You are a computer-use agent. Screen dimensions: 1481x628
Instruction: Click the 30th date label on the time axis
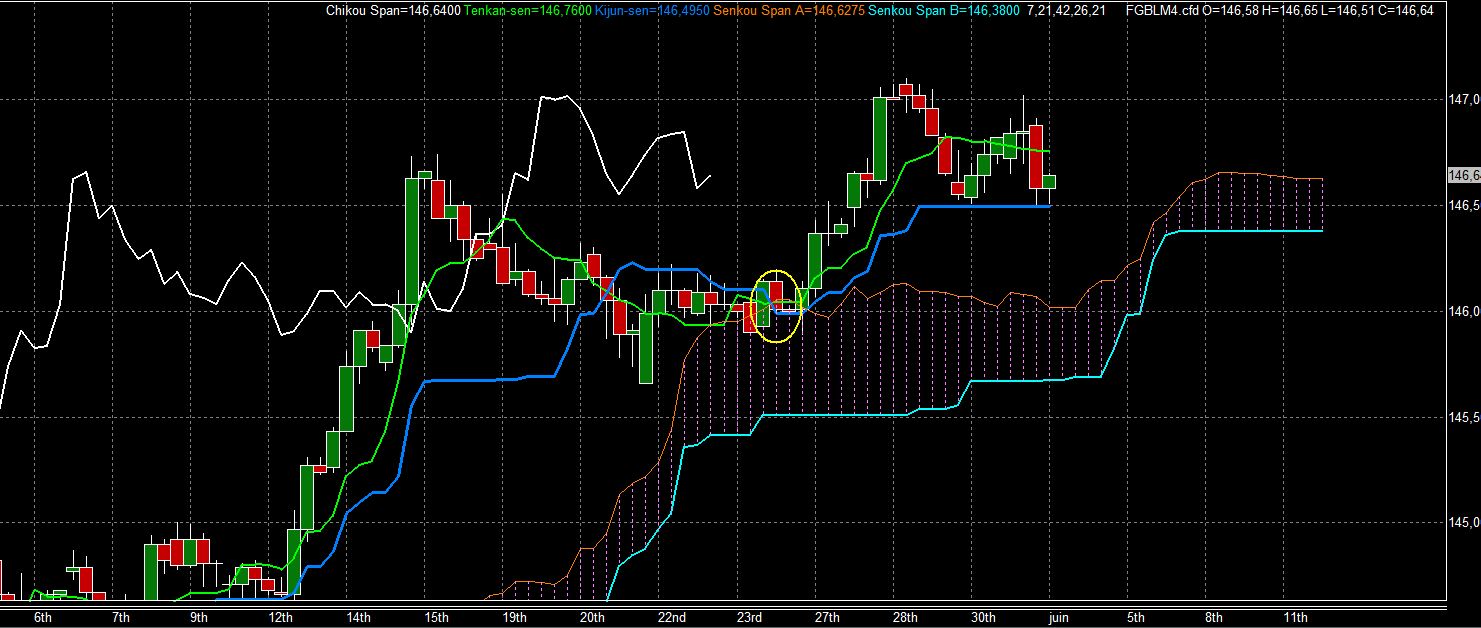[x=984, y=617]
